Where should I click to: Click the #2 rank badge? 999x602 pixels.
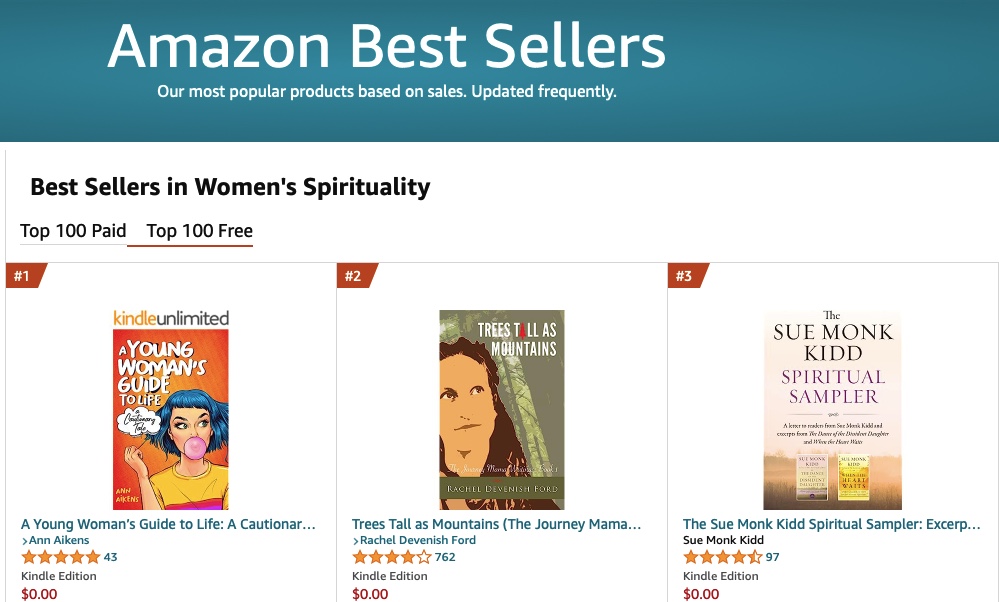pyautogui.click(x=354, y=276)
